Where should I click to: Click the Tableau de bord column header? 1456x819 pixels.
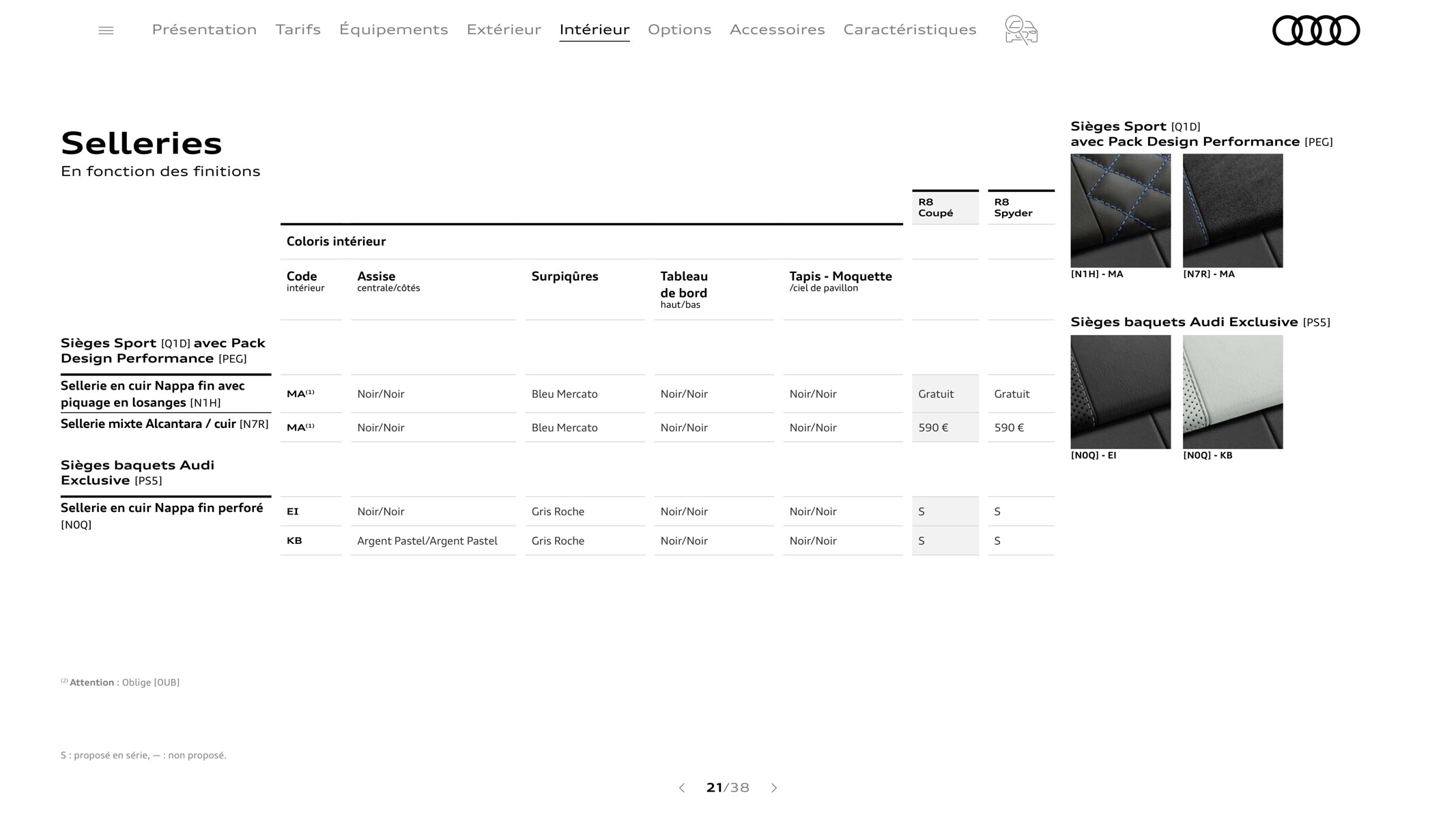pos(684,289)
